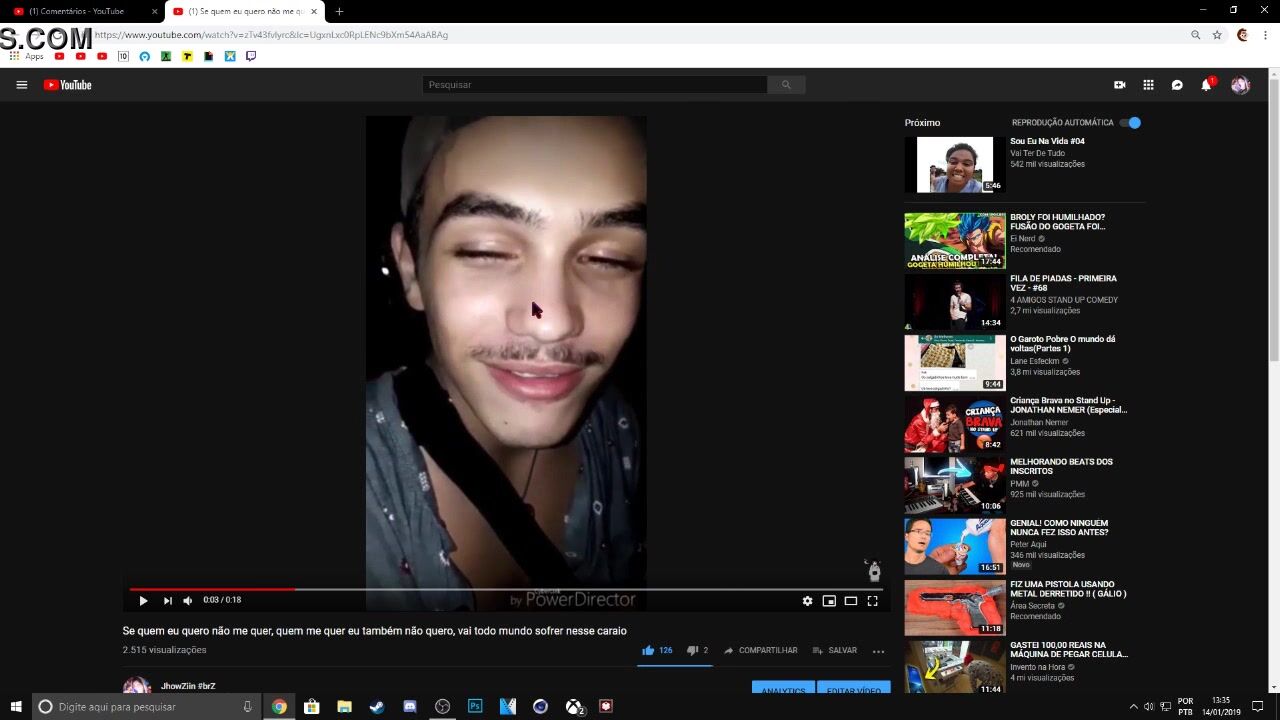This screenshot has height=720, width=1280.
Task: Click the thumbs up like button
Action: [x=648, y=650]
